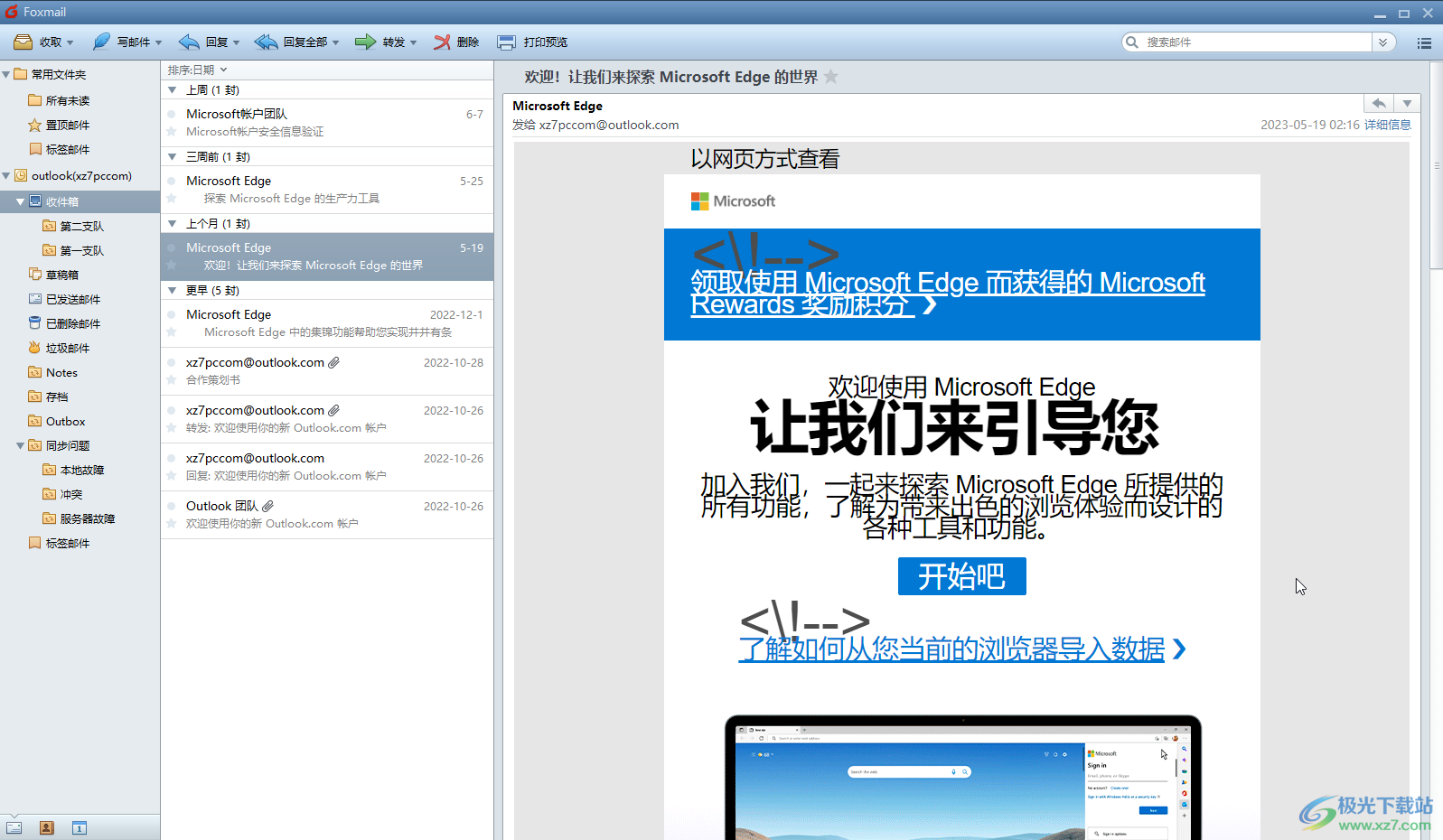
Task: Click the 开始吧 button
Action: coord(961,576)
